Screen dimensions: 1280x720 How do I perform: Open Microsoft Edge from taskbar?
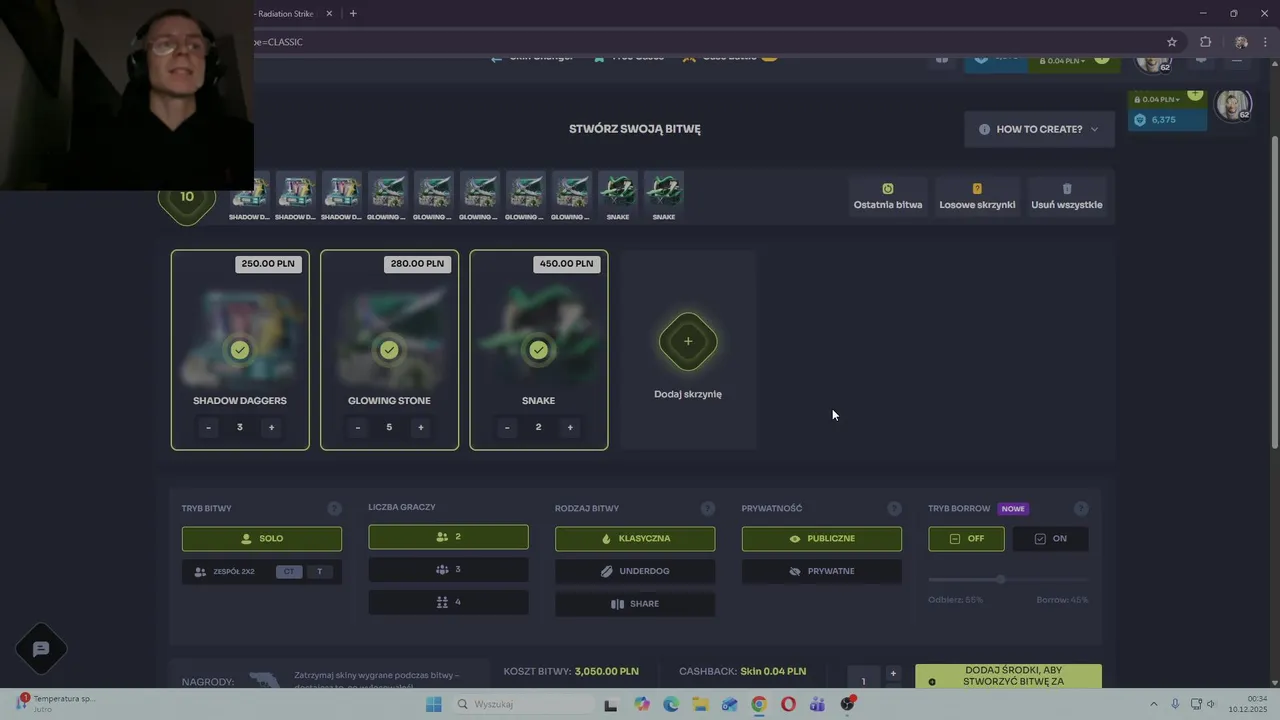click(670, 705)
